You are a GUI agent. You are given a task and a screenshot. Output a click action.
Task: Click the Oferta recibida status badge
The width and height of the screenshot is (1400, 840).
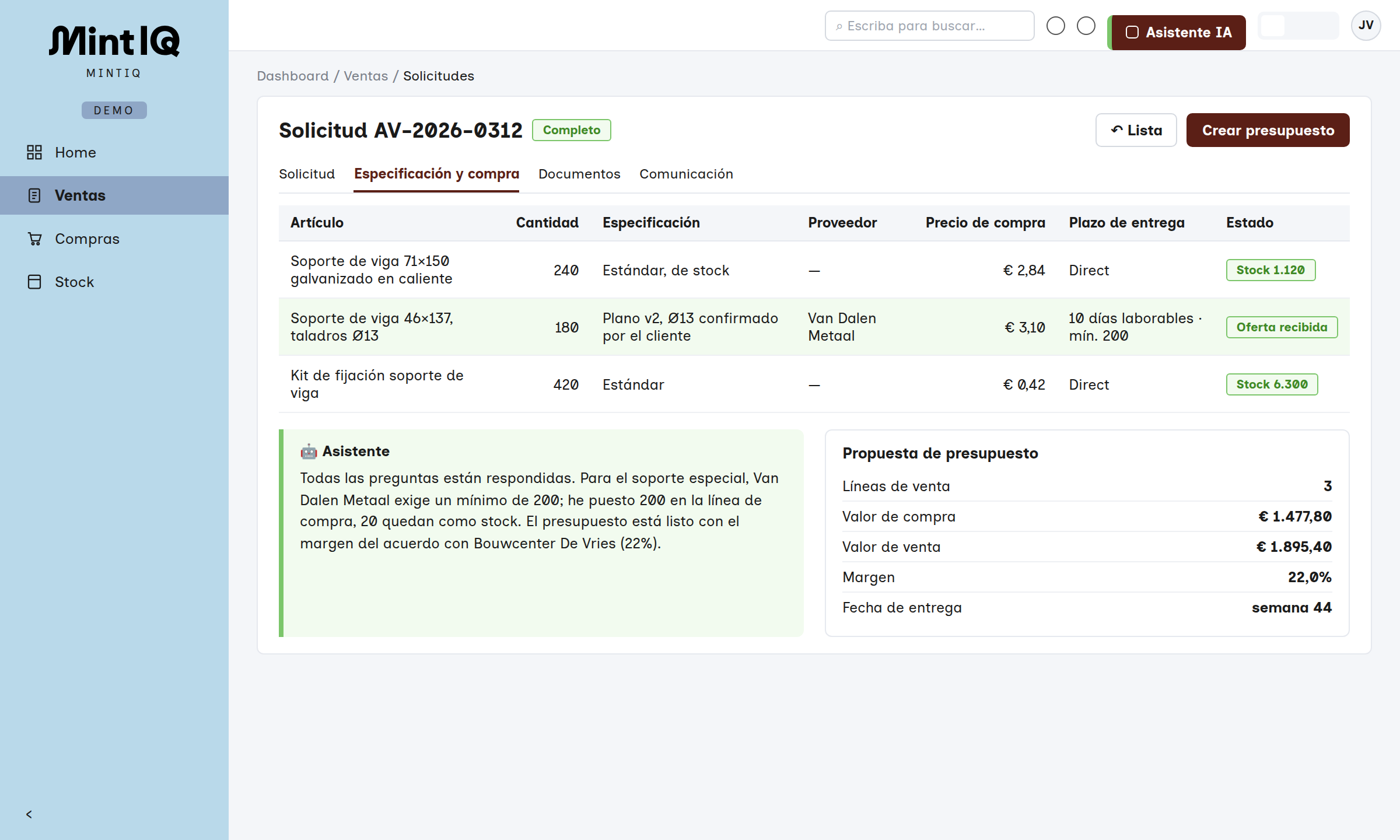[1282, 327]
